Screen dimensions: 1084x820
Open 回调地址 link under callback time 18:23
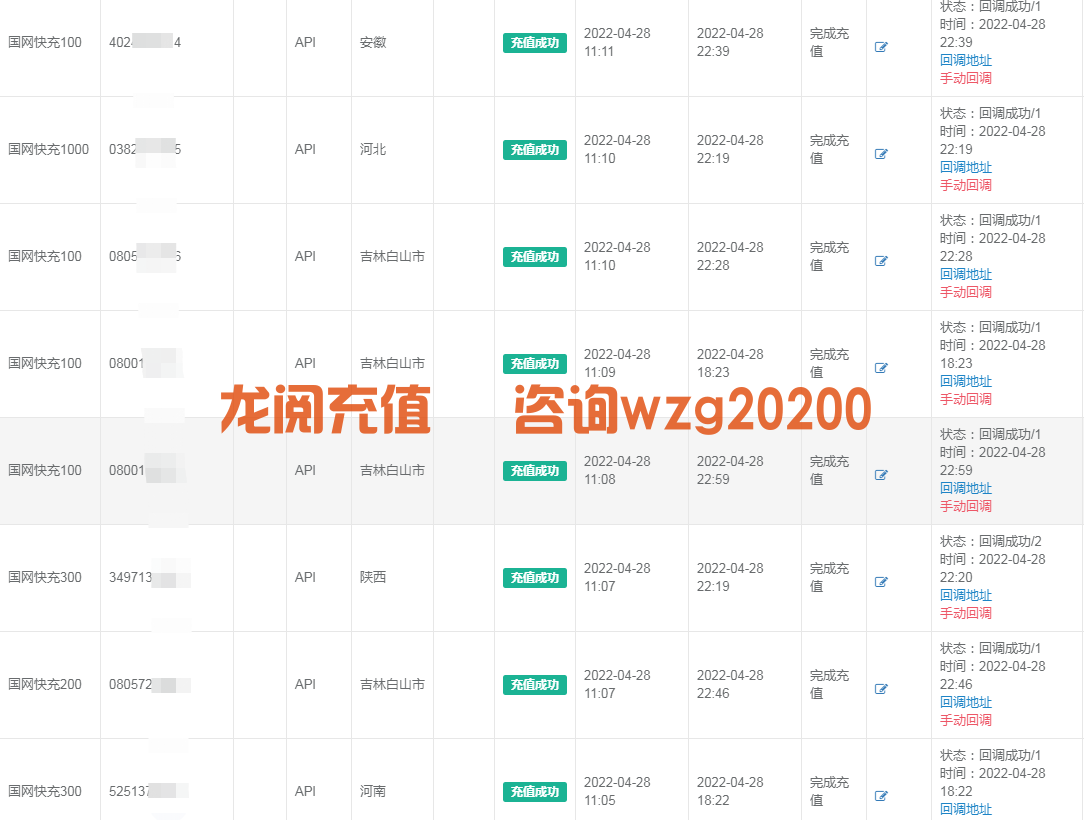click(966, 381)
